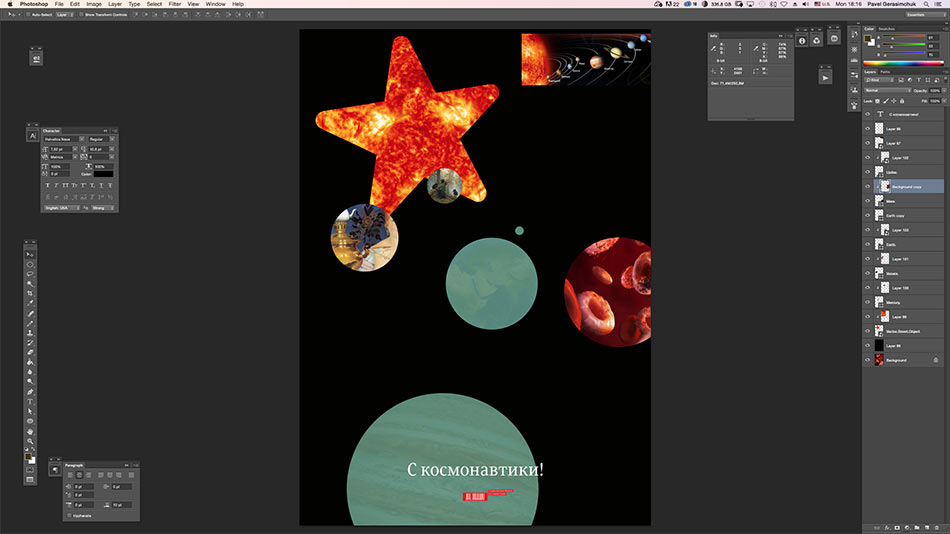This screenshot has width=950, height=534.
Task: Select the Eraser tool
Action: 30,352
